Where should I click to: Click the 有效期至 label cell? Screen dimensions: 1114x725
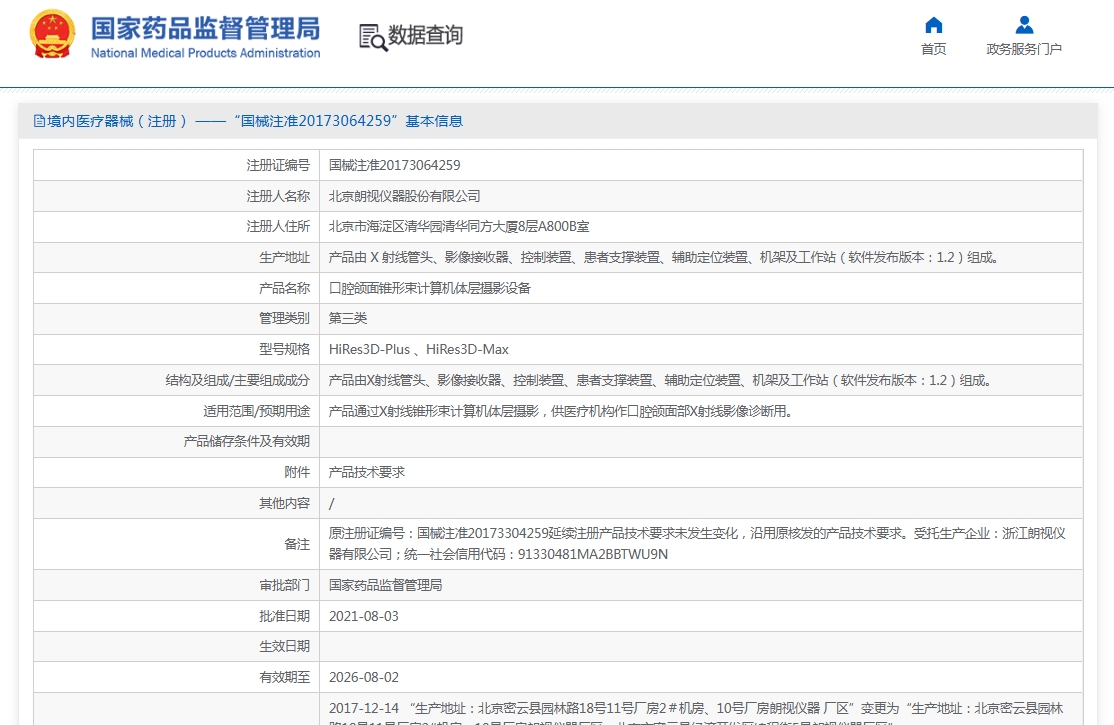click(x=176, y=677)
